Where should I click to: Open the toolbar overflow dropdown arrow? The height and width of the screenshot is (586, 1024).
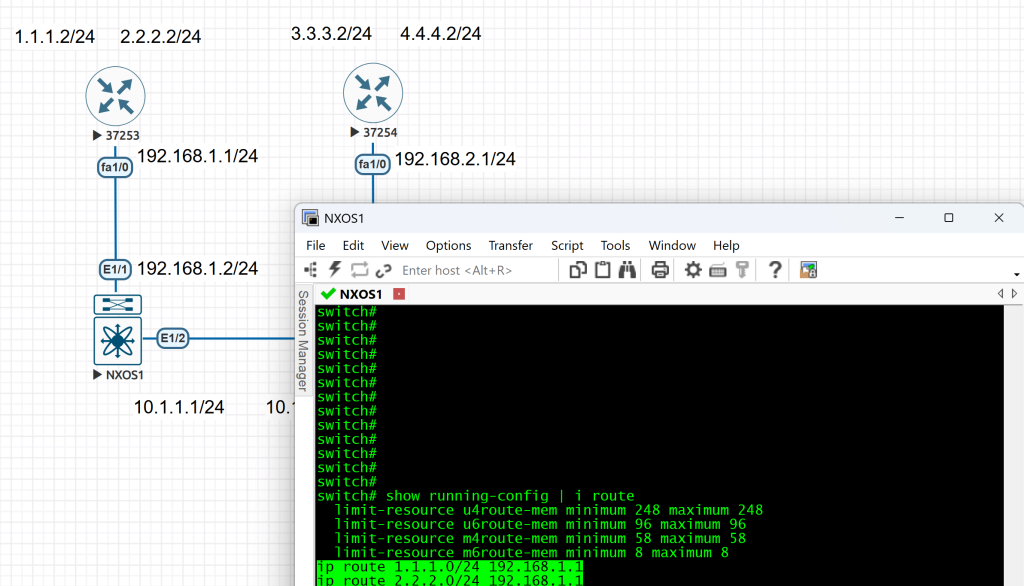coord(1016,275)
